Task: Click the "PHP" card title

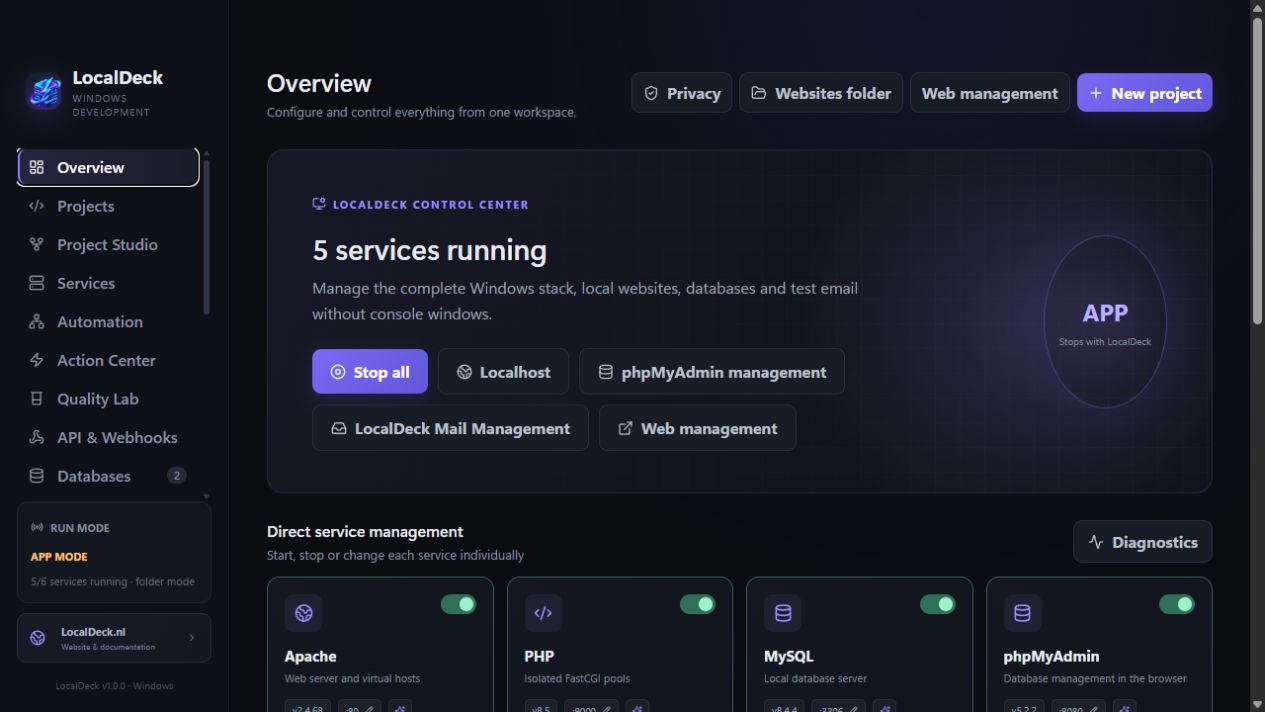Action: tap(539, 657)
